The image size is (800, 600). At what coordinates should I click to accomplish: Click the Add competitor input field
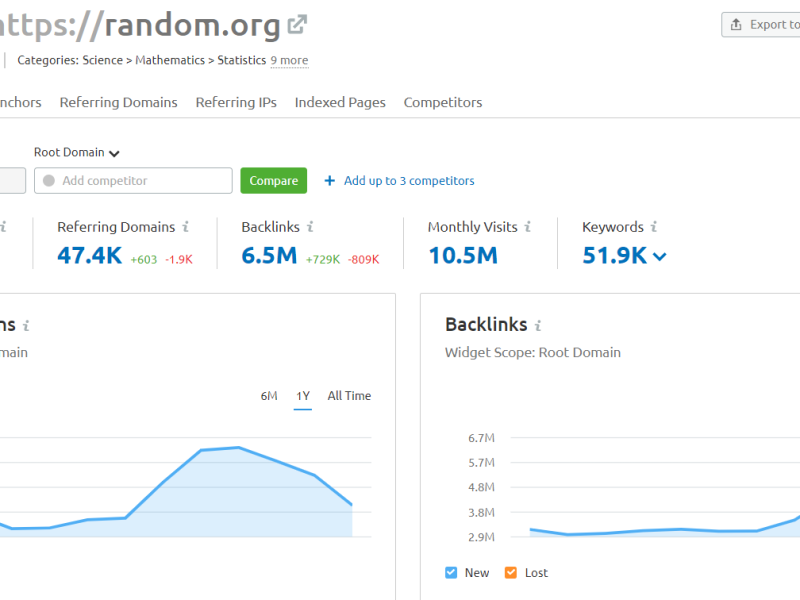point(134,181)
